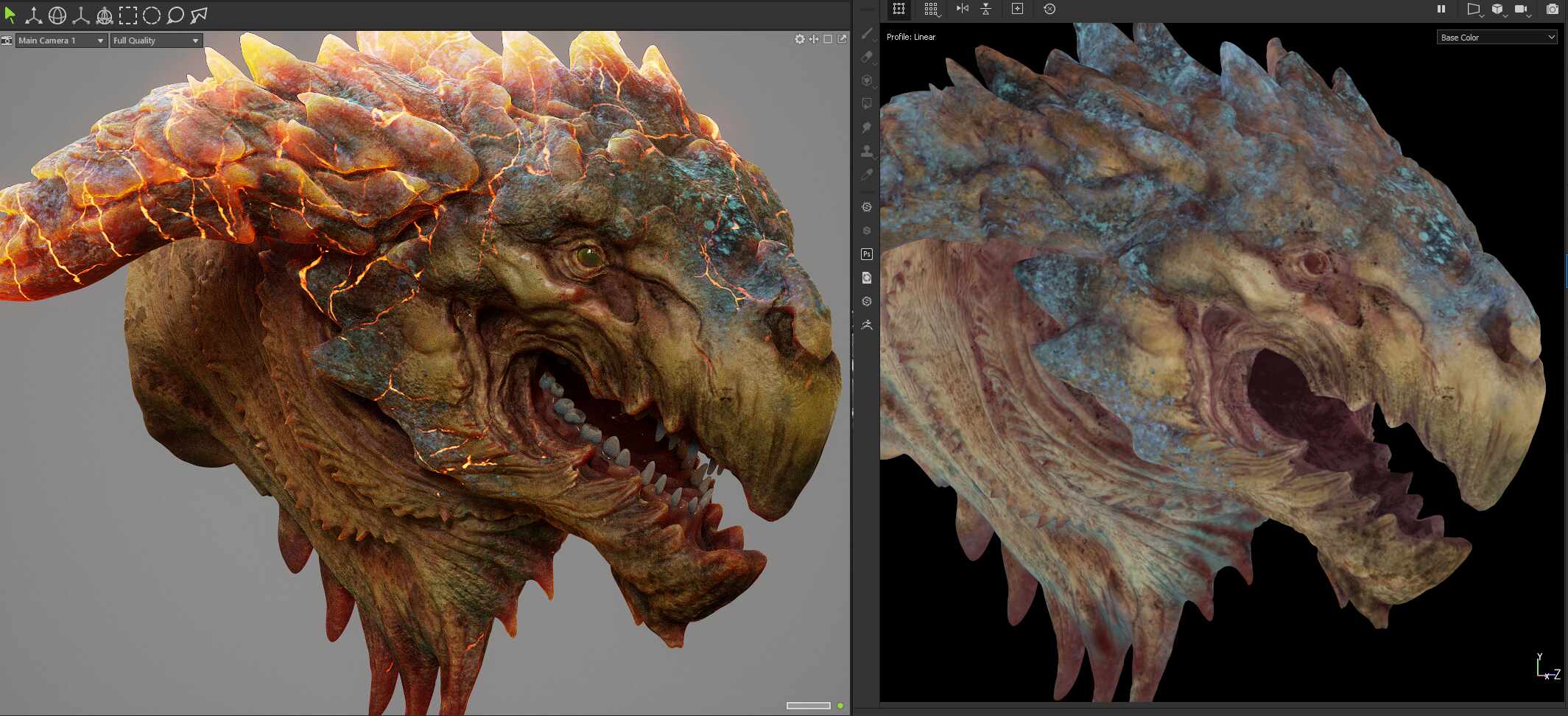The height and width of the screenshot is (716, 1568).
Task: Select the Clone stamp tool
Action: pyautogui.click(x=867, y=151)
